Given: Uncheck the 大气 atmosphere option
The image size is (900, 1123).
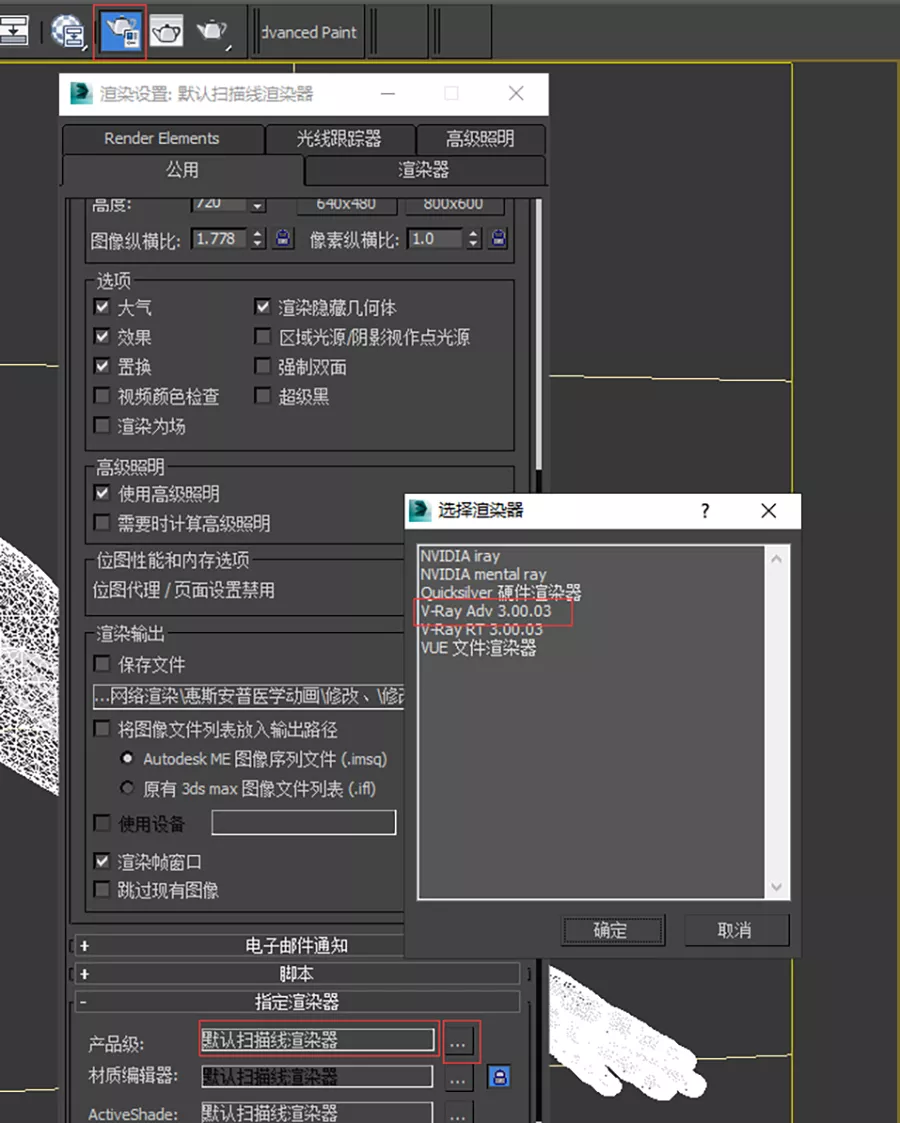Looking at the screenshot, I should 102,307.
